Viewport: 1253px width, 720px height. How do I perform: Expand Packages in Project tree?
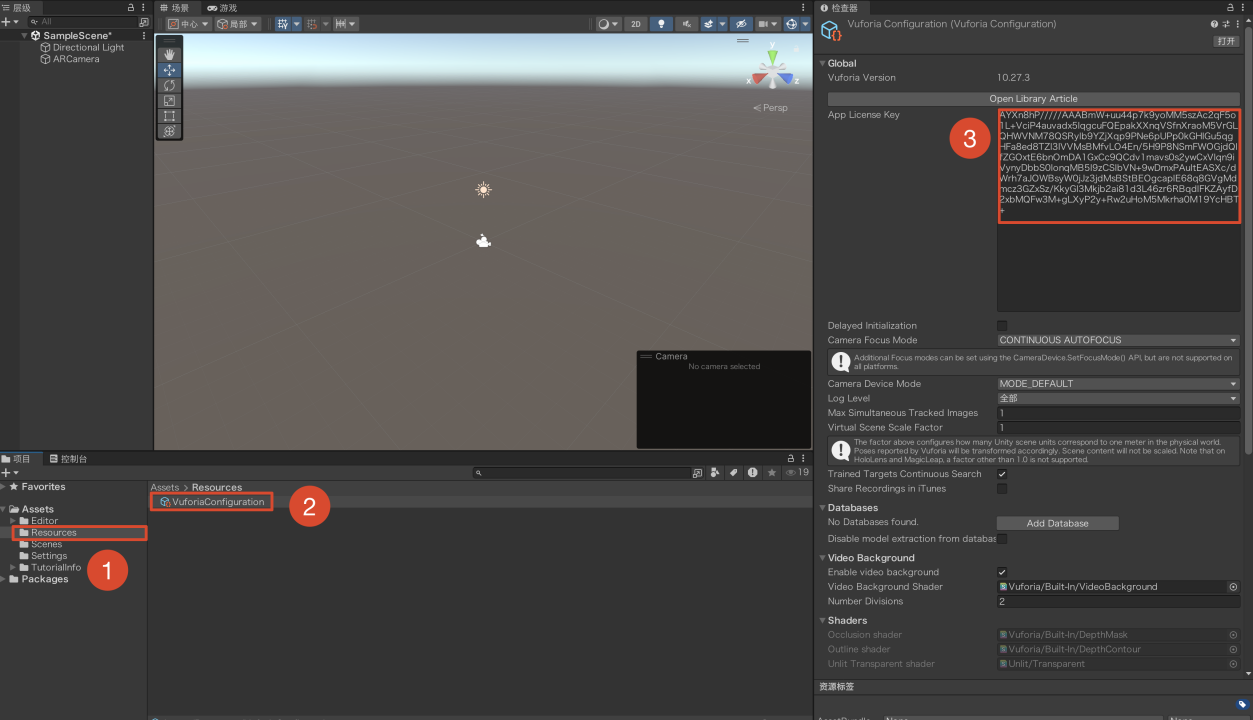4,579
